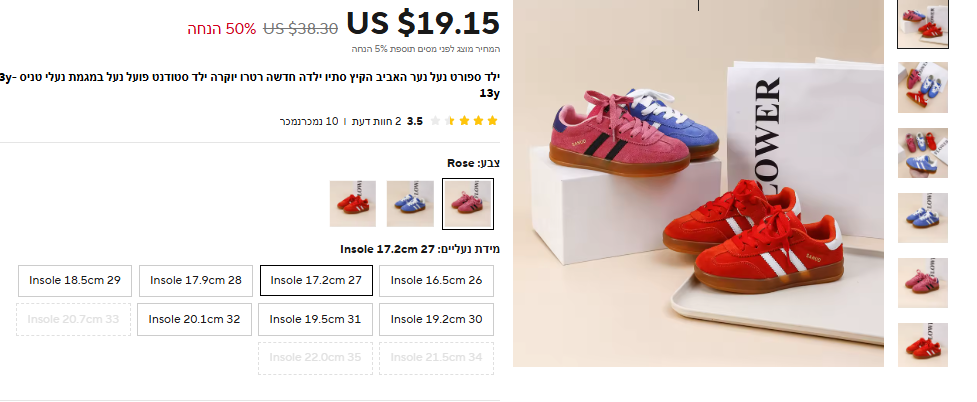This screenshot has width=977, height=402.
Task: Open fifth thumbnail of pink sneakers
Action: [x=923, y=283]
